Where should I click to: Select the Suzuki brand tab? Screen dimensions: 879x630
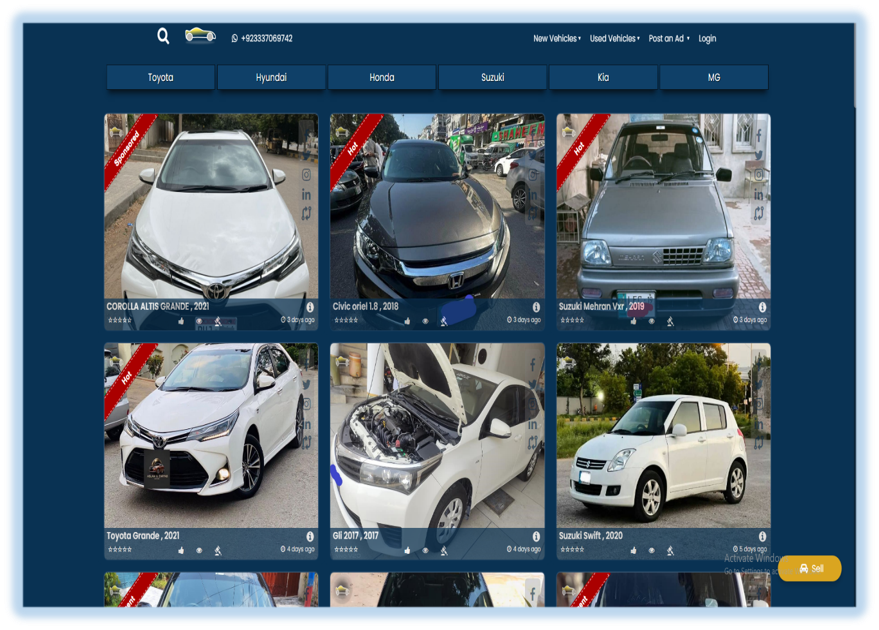(x=492, y=77)
